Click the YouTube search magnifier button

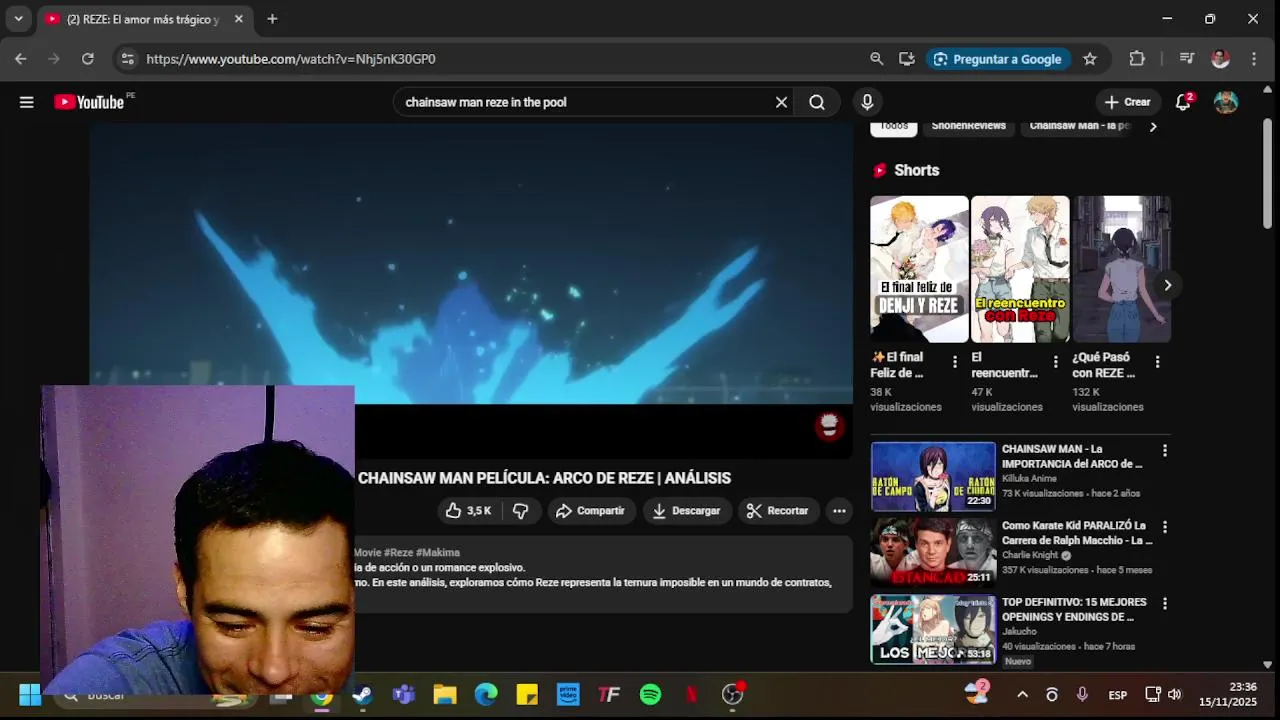[x=817, y=102]
